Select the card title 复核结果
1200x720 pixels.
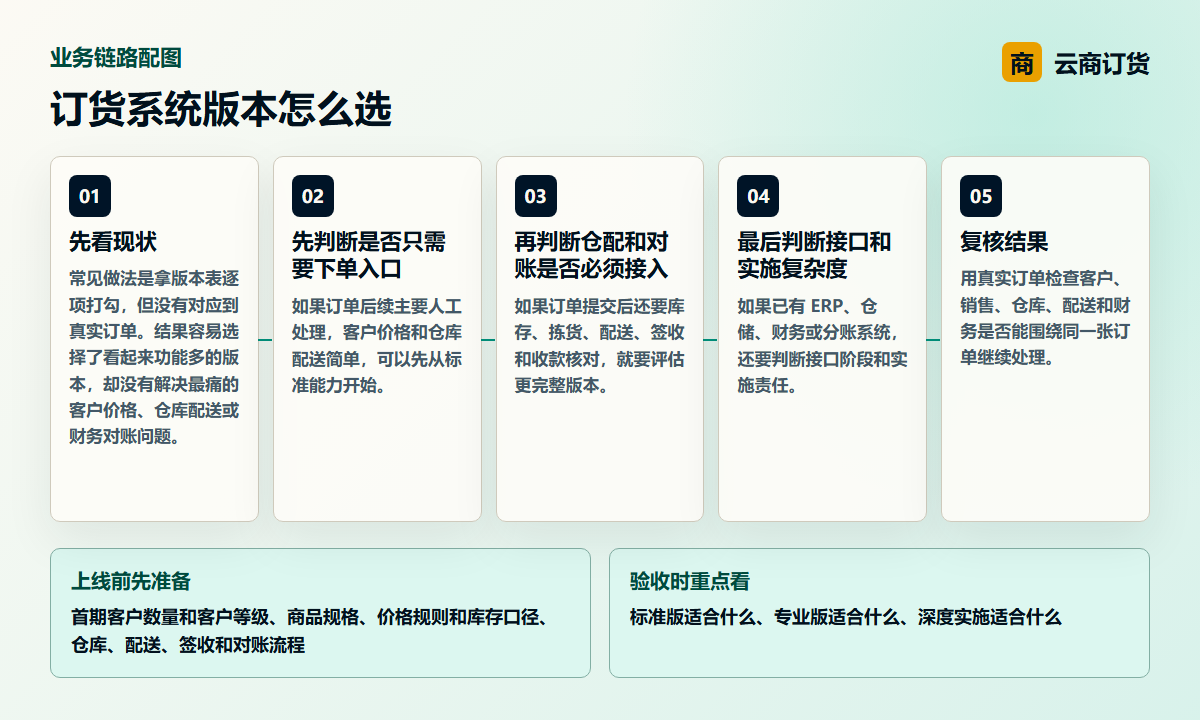(1004, 242)
